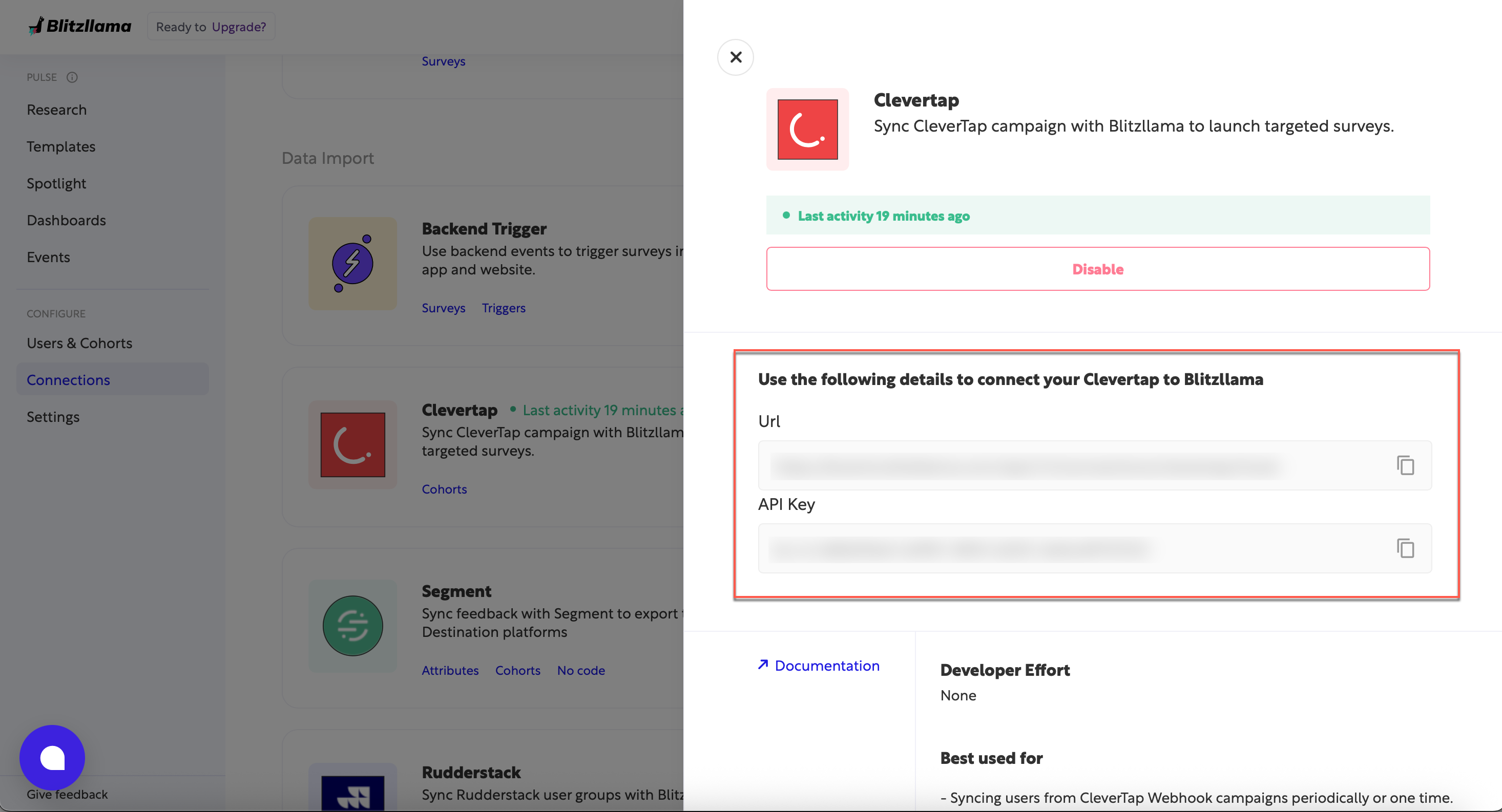Copy the Clevertap API Key
Screen dimensions: 1502x812
(1405, 548)
